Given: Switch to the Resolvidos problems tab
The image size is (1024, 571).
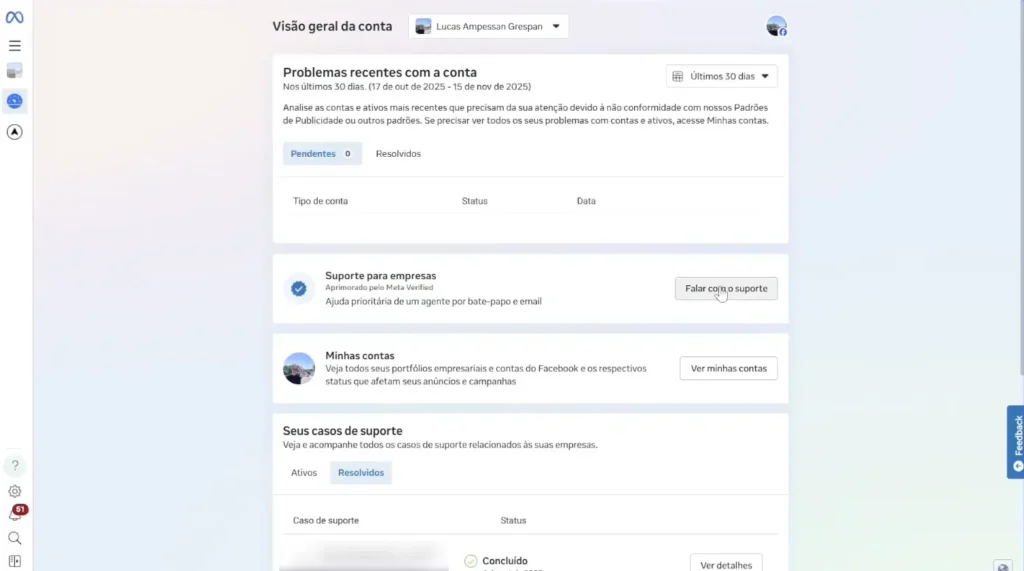Looking at the screenshot, I should tap(398, 154).
